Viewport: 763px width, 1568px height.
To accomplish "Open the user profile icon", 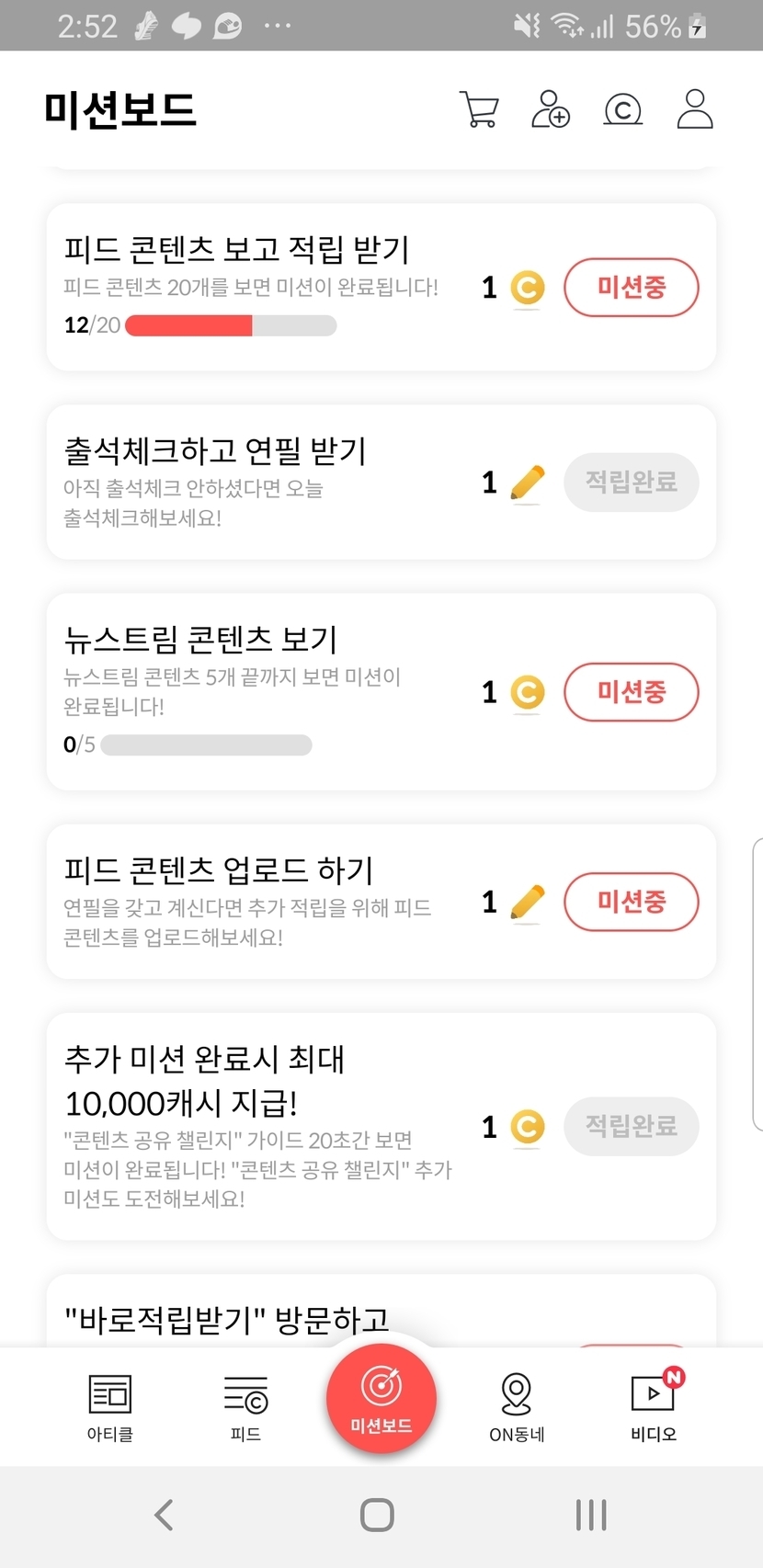I will click(x=695, y=109).
